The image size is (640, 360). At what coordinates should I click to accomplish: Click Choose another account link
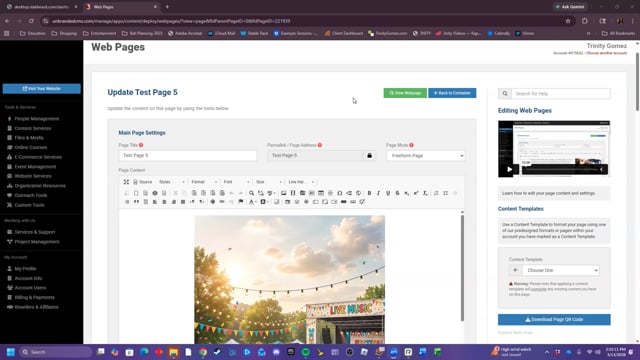(x=606, y=53)
